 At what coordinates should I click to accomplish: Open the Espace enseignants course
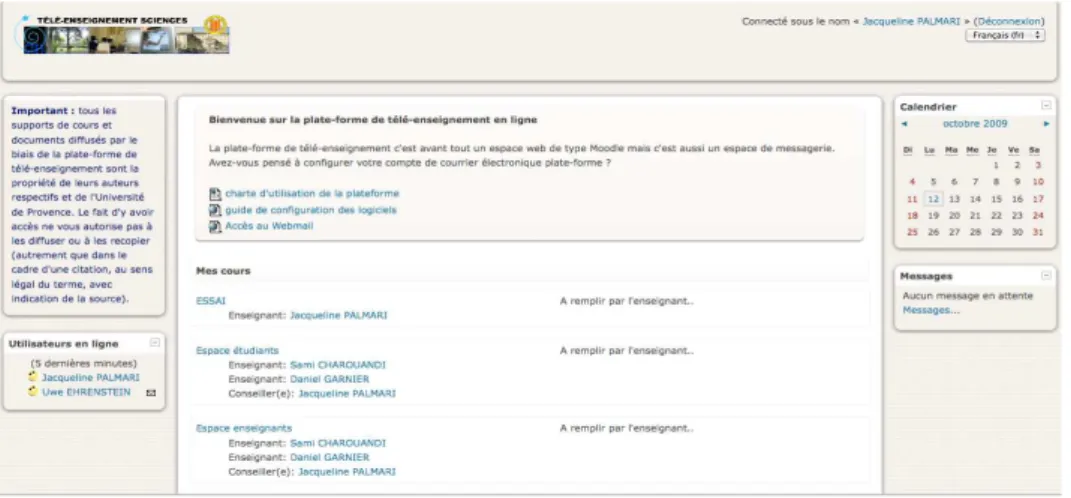tap(244, 428)
